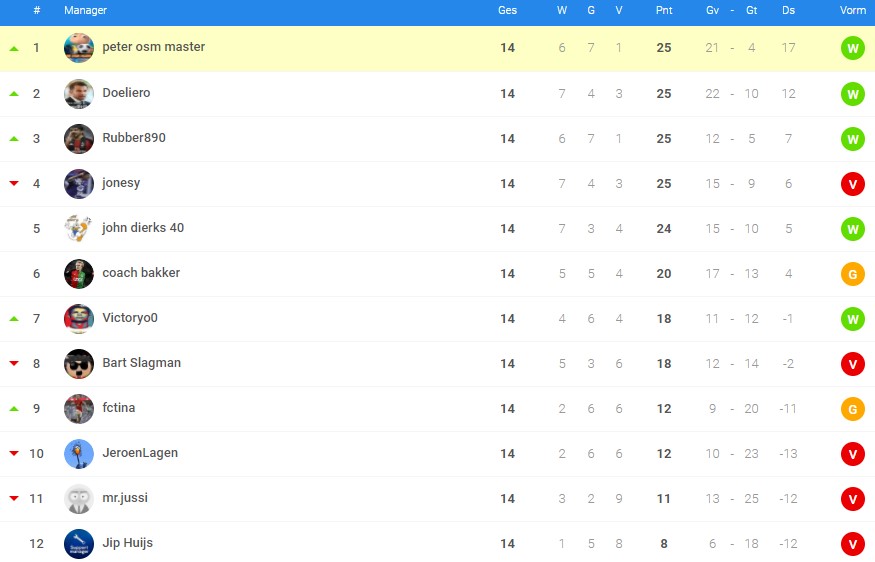The width and height of the screenshot is (875, 562).
Task: Click Jip Huijs's blue support manager avatar
Action: point(79,544)
